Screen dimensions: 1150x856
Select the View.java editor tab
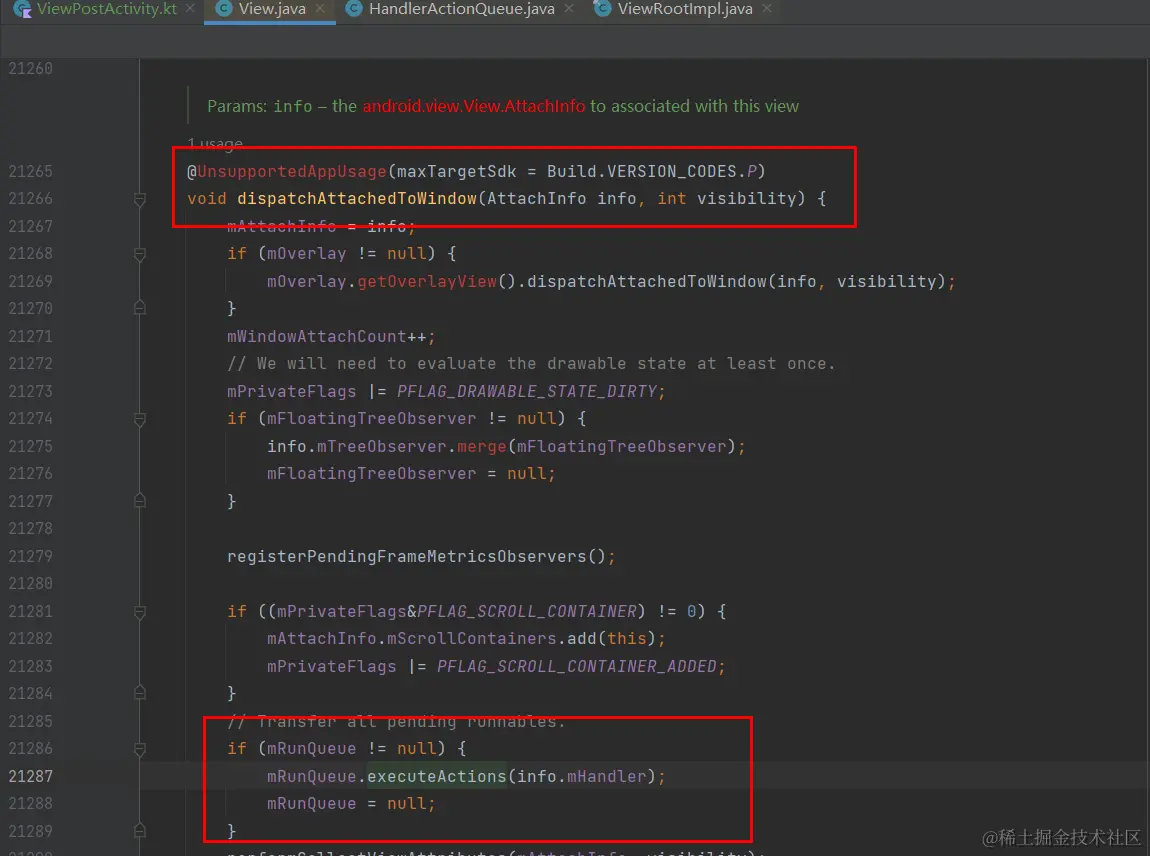click(x=271, y=9)
